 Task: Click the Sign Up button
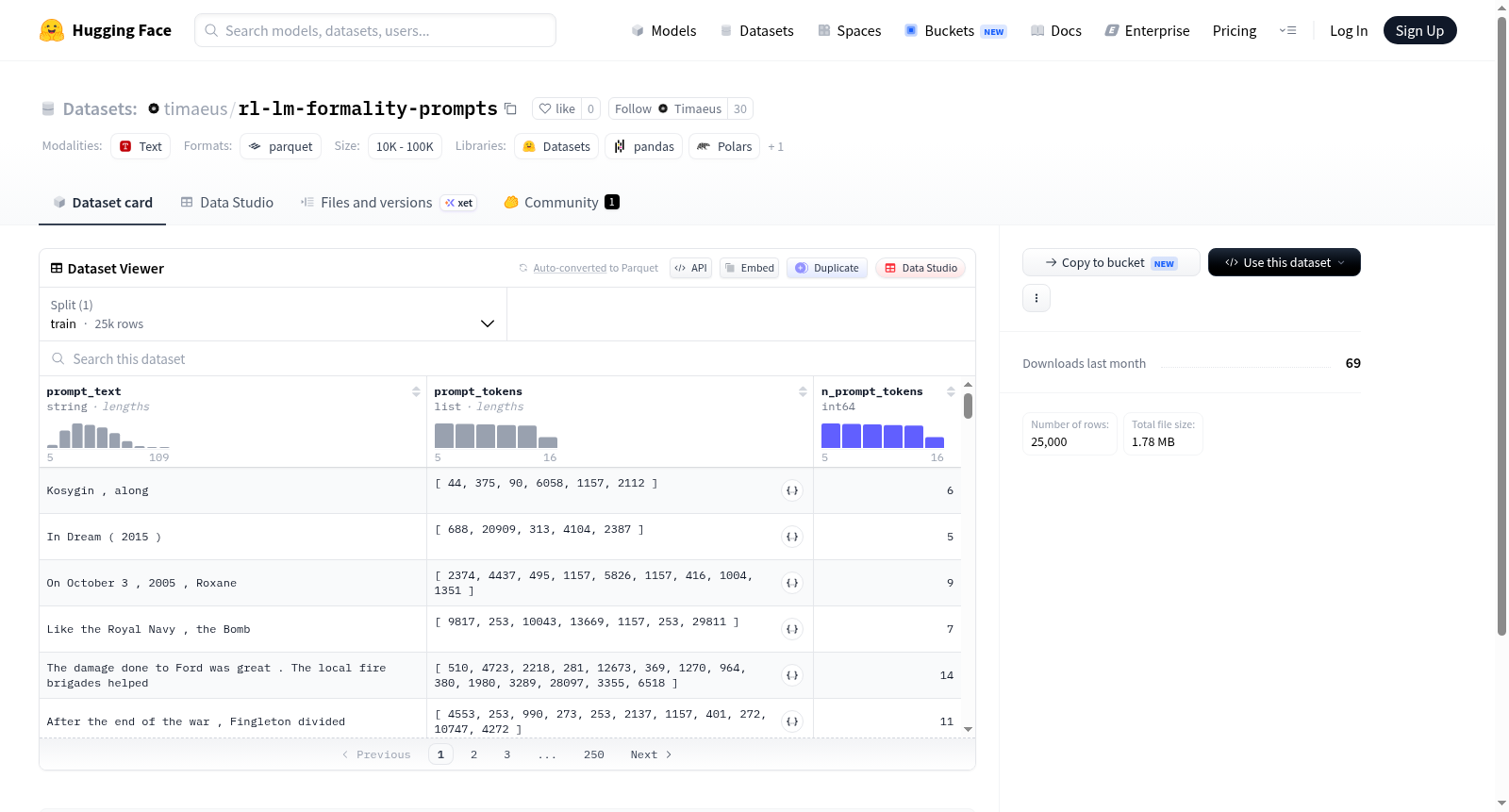pos(1419,30)
